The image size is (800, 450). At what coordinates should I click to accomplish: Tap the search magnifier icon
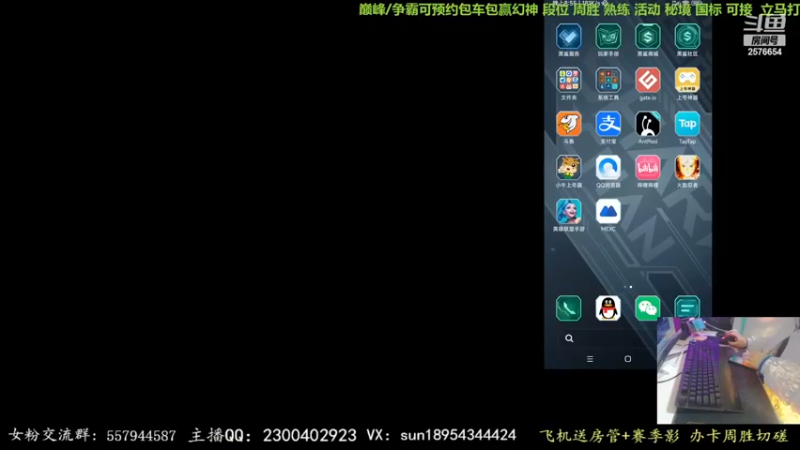pos(569,338)
